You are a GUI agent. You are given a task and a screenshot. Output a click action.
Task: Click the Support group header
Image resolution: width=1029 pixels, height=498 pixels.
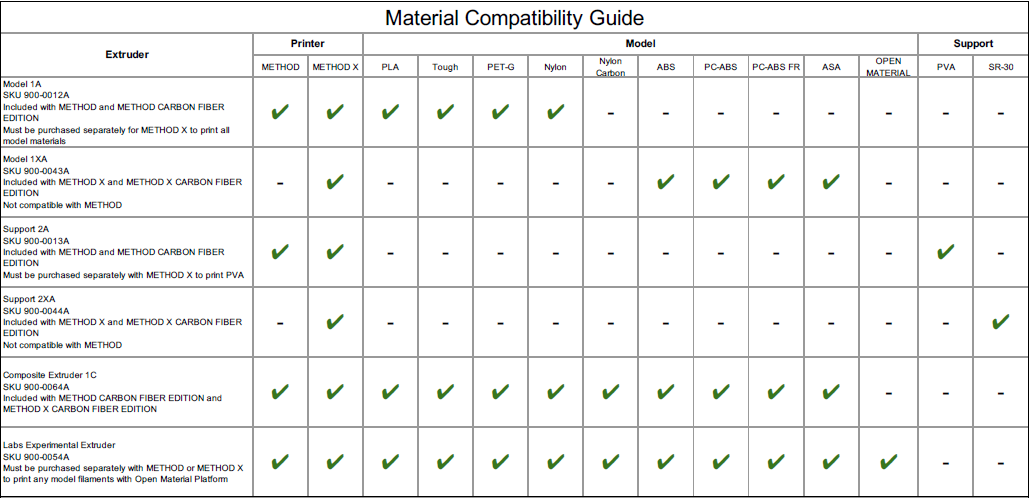pos(973,44)
